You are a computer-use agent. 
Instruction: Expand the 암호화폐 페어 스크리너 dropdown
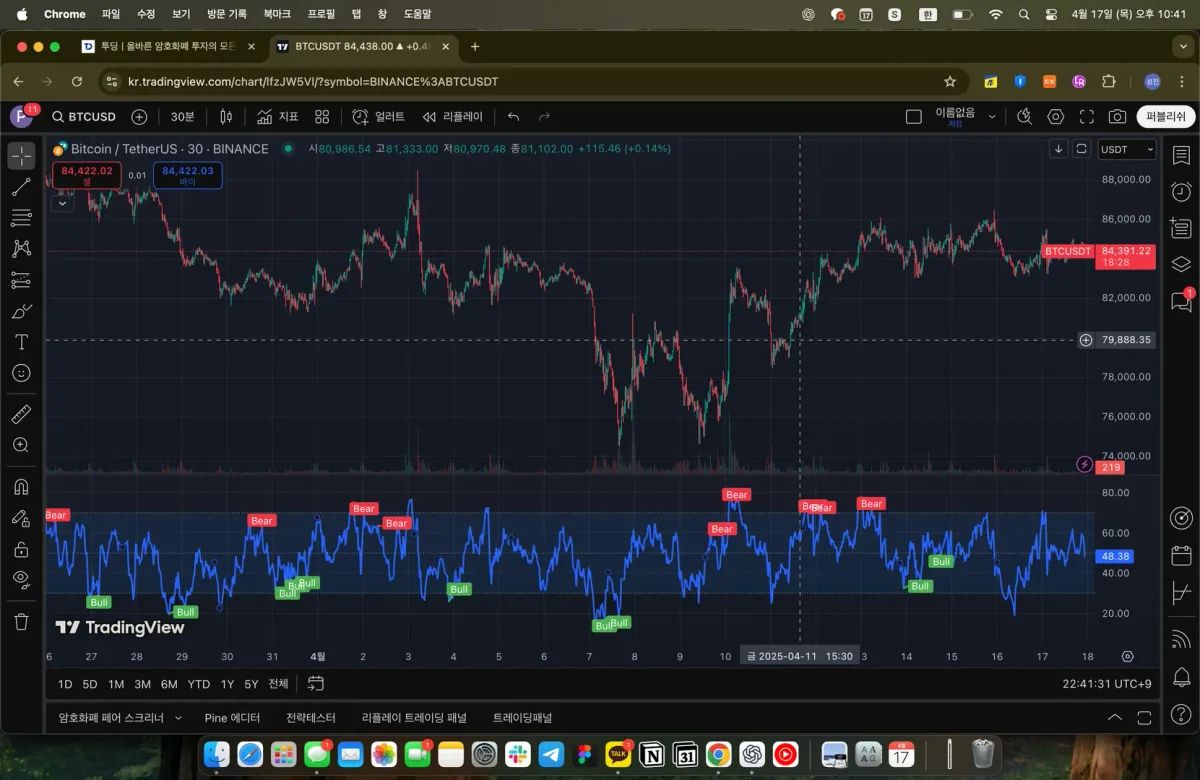tap(178, 718)
